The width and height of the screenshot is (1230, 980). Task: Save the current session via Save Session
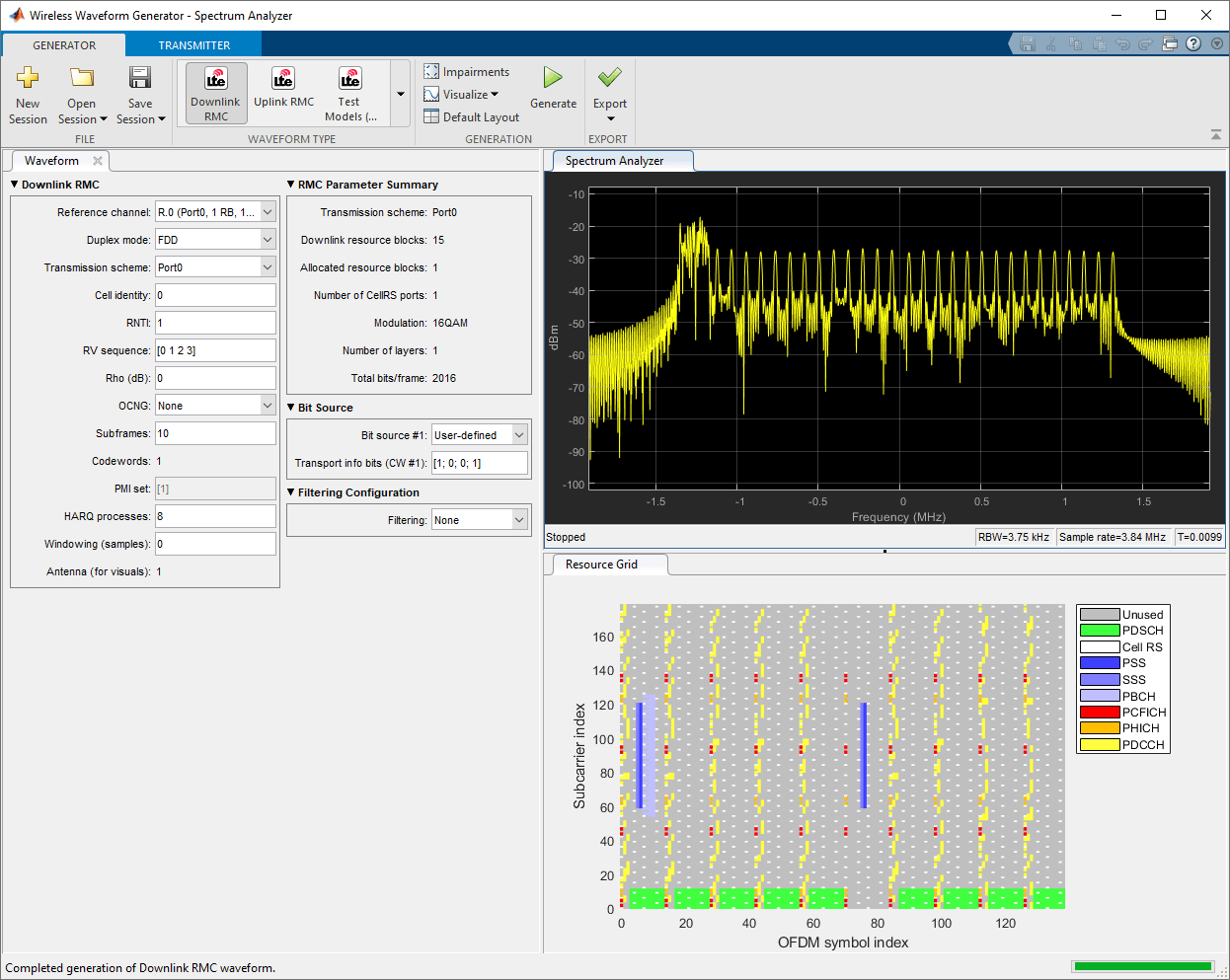(139, 93)
